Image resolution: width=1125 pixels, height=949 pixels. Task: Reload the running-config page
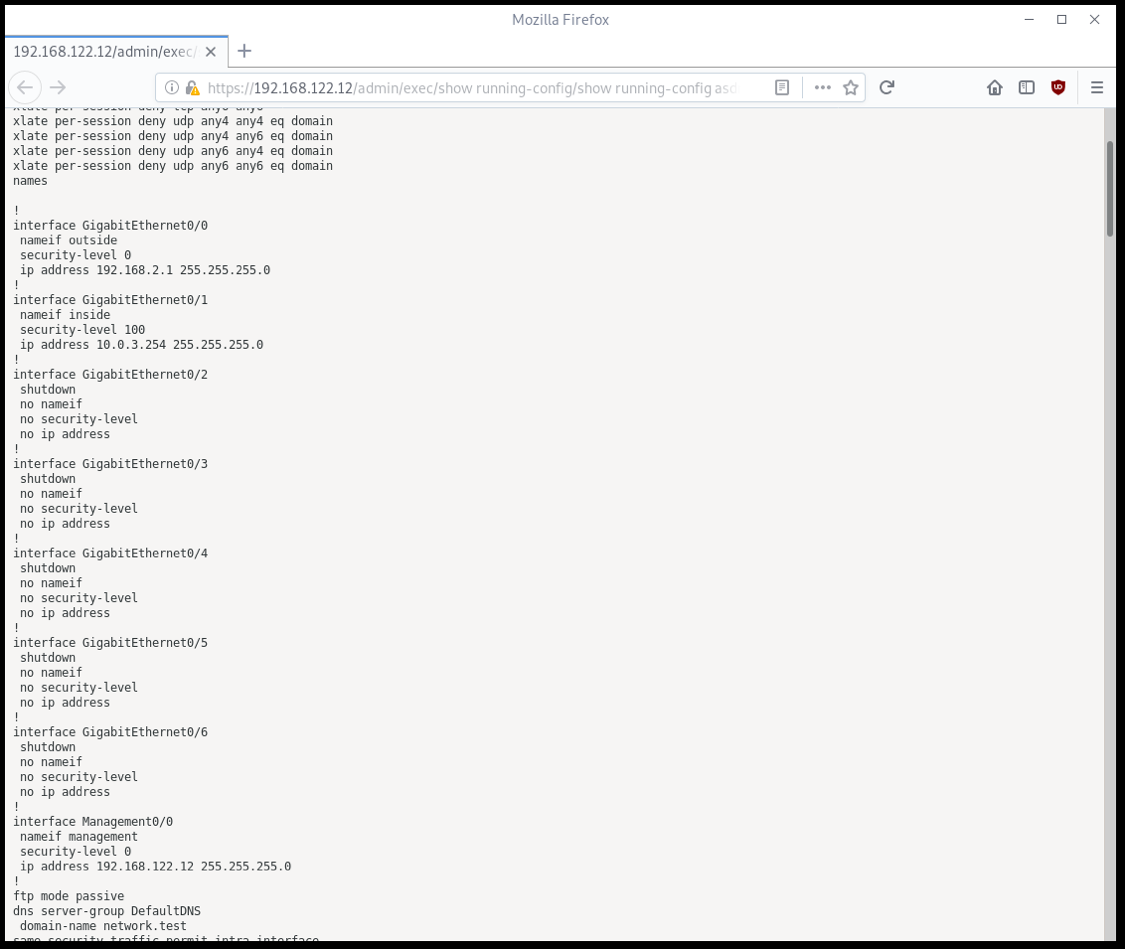(x=886, y=87)
